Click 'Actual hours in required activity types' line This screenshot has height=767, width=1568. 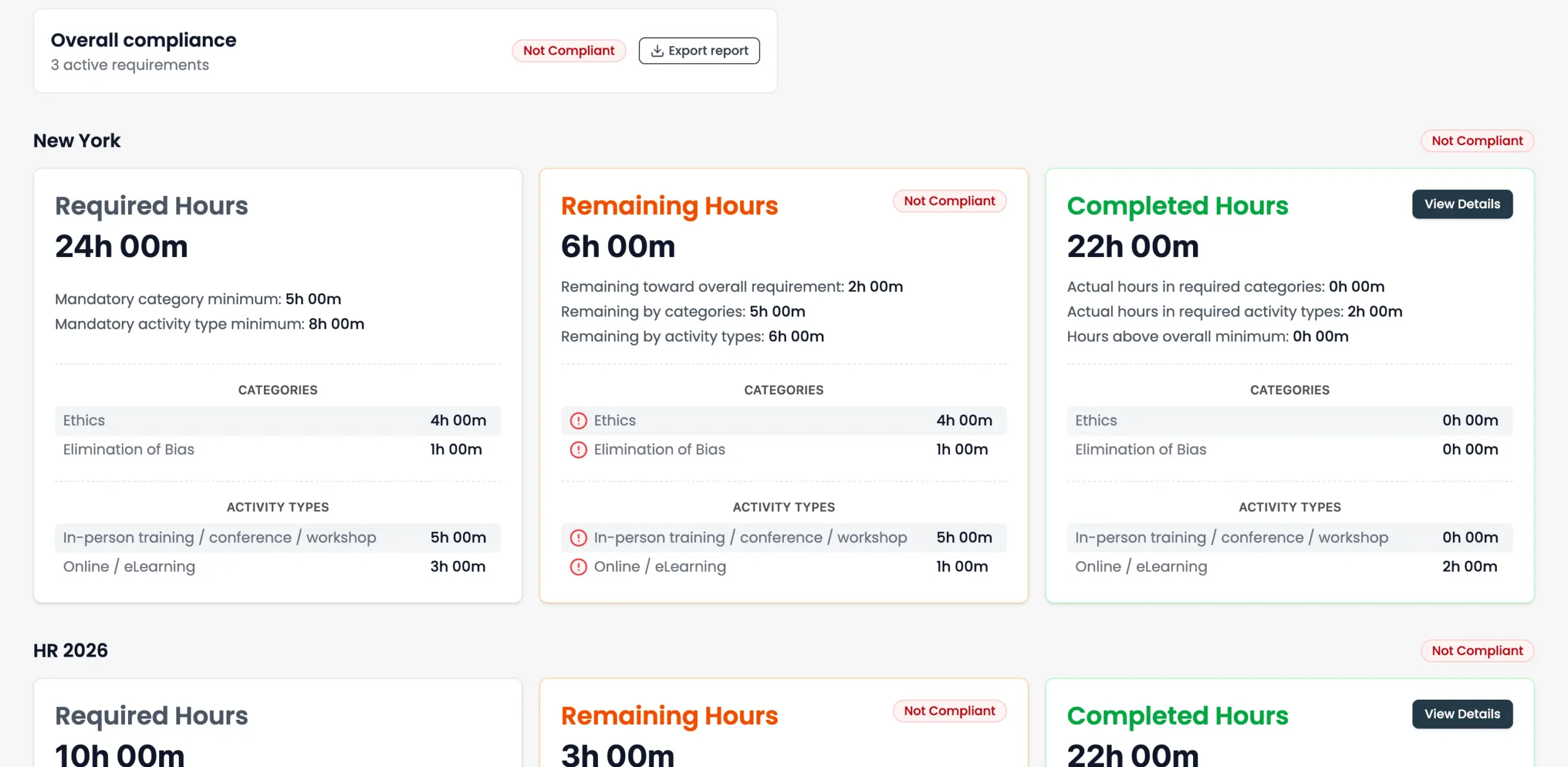point(1235,312)
